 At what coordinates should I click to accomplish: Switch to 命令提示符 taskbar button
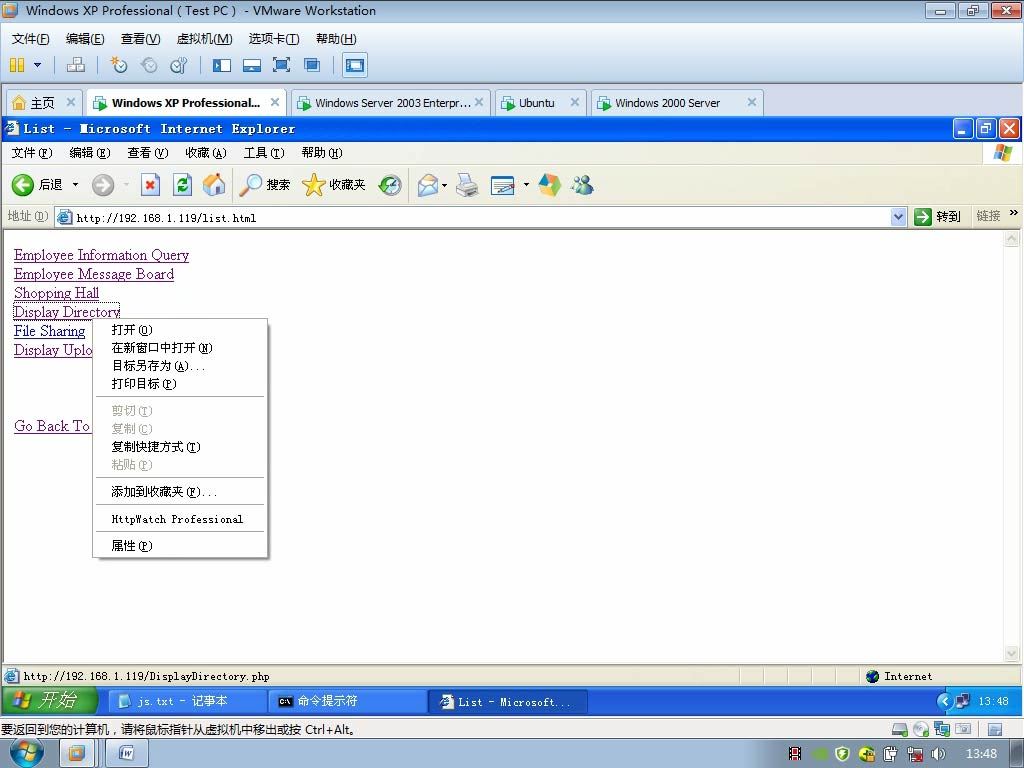coord(347,701)
